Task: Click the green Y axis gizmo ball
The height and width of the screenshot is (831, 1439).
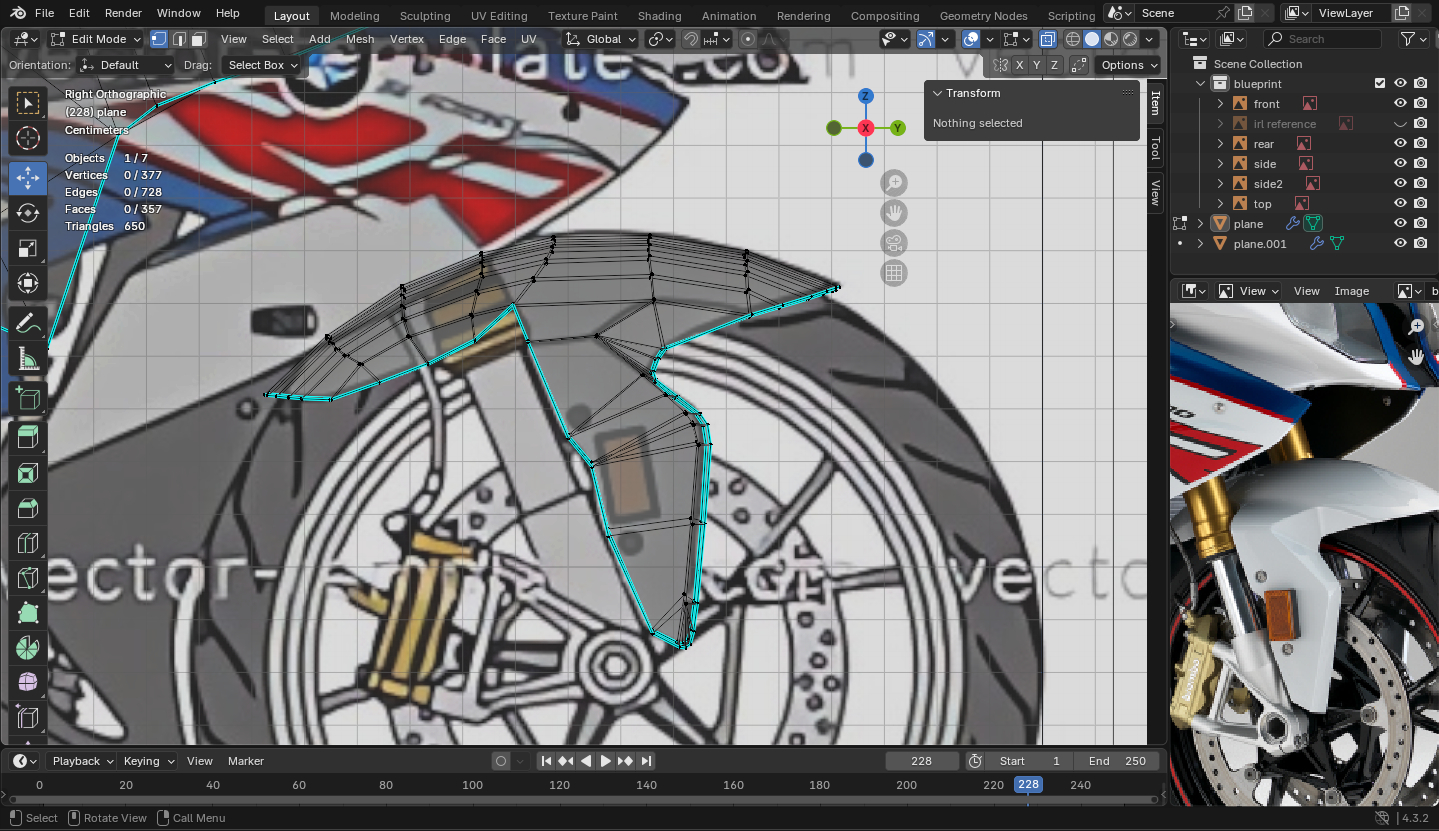Action: pyautogui.click(x=898, y=128)
